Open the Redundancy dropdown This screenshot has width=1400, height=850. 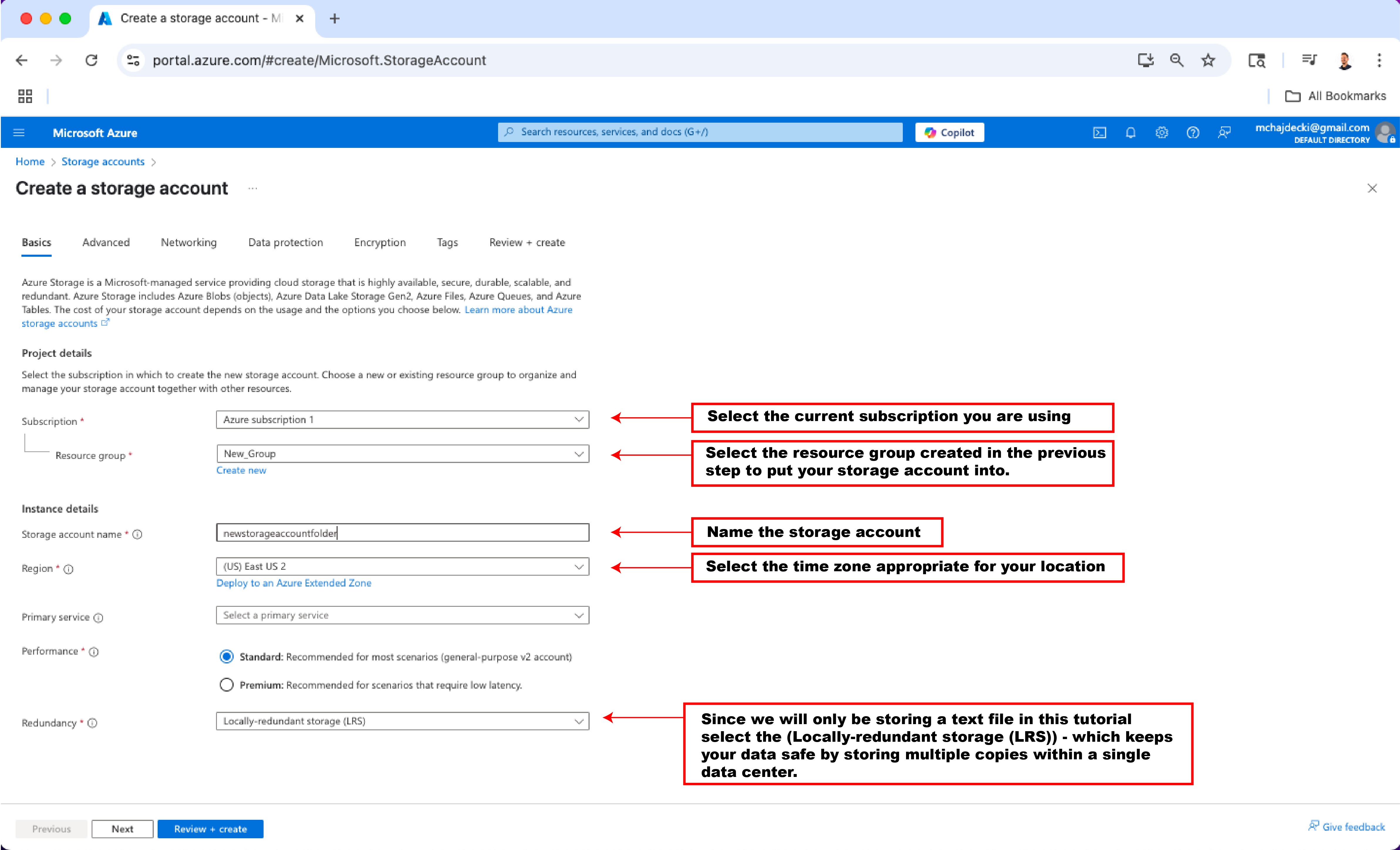(x=402, y=721)
